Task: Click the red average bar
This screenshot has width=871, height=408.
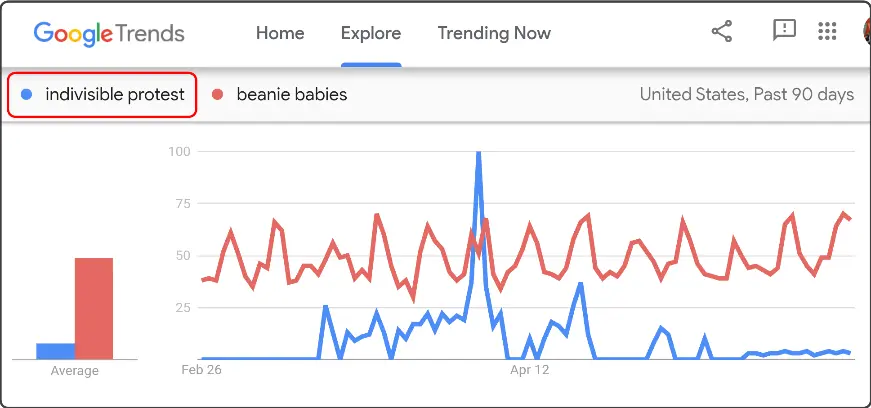Action: (x=94, y=309)
